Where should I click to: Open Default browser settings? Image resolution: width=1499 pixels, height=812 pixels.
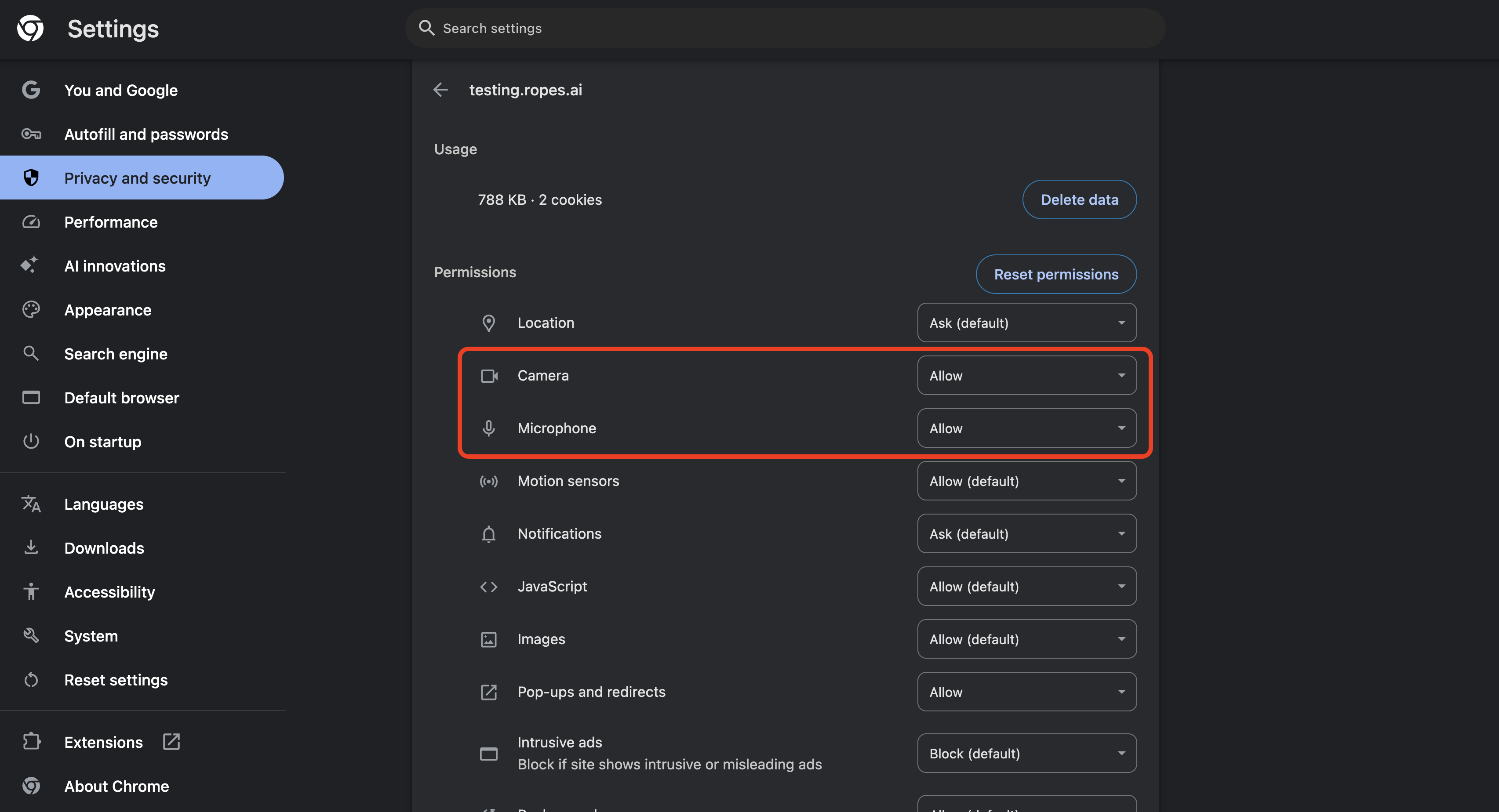142,397
